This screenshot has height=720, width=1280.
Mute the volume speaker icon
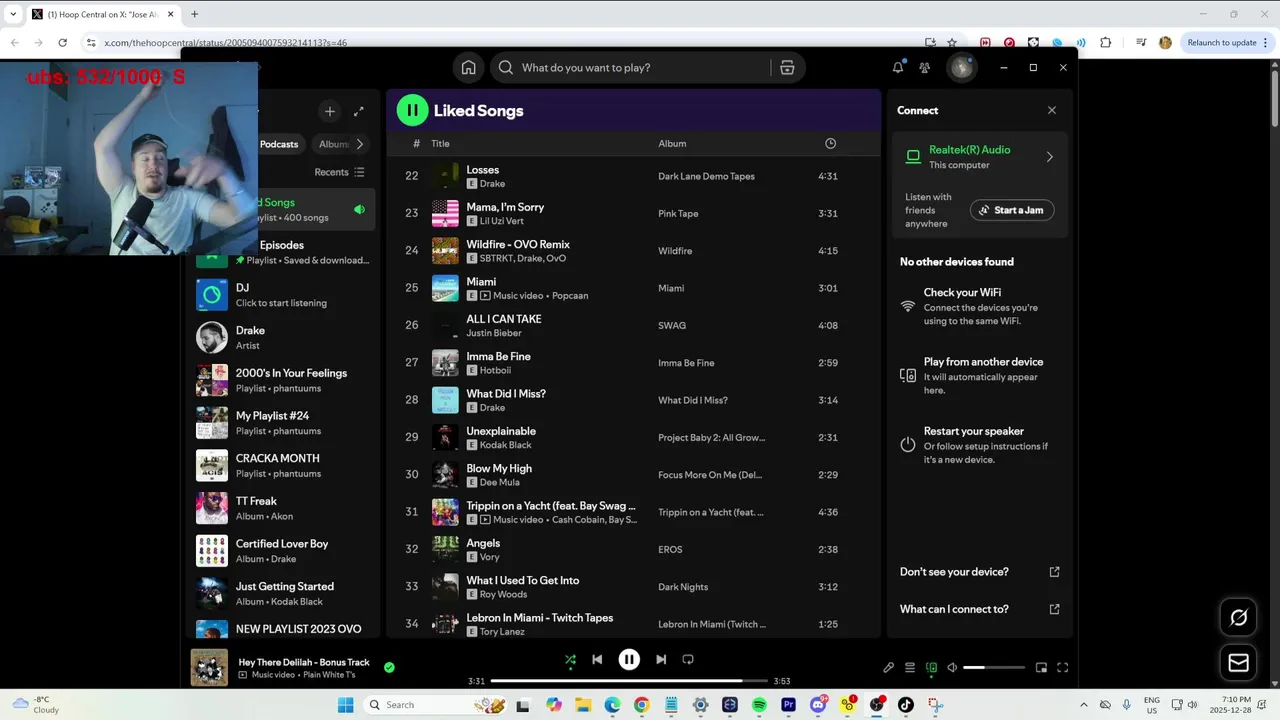coord(952,667)
